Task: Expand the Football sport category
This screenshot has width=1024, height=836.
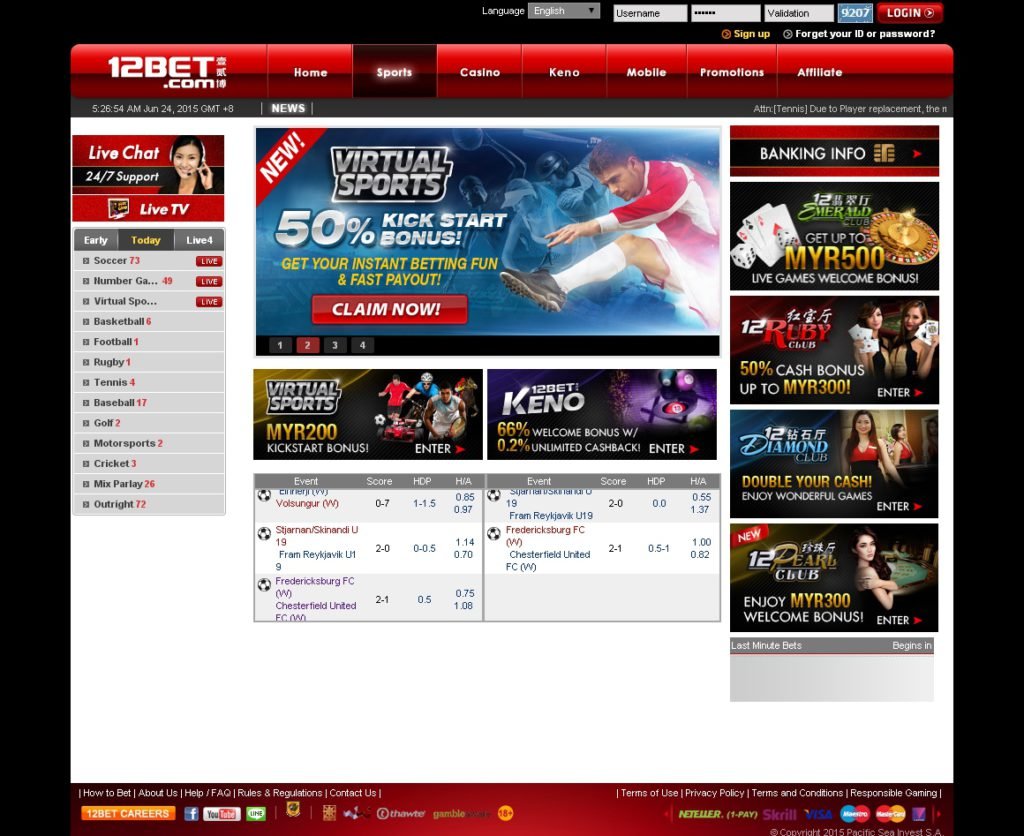Action: 149,342
